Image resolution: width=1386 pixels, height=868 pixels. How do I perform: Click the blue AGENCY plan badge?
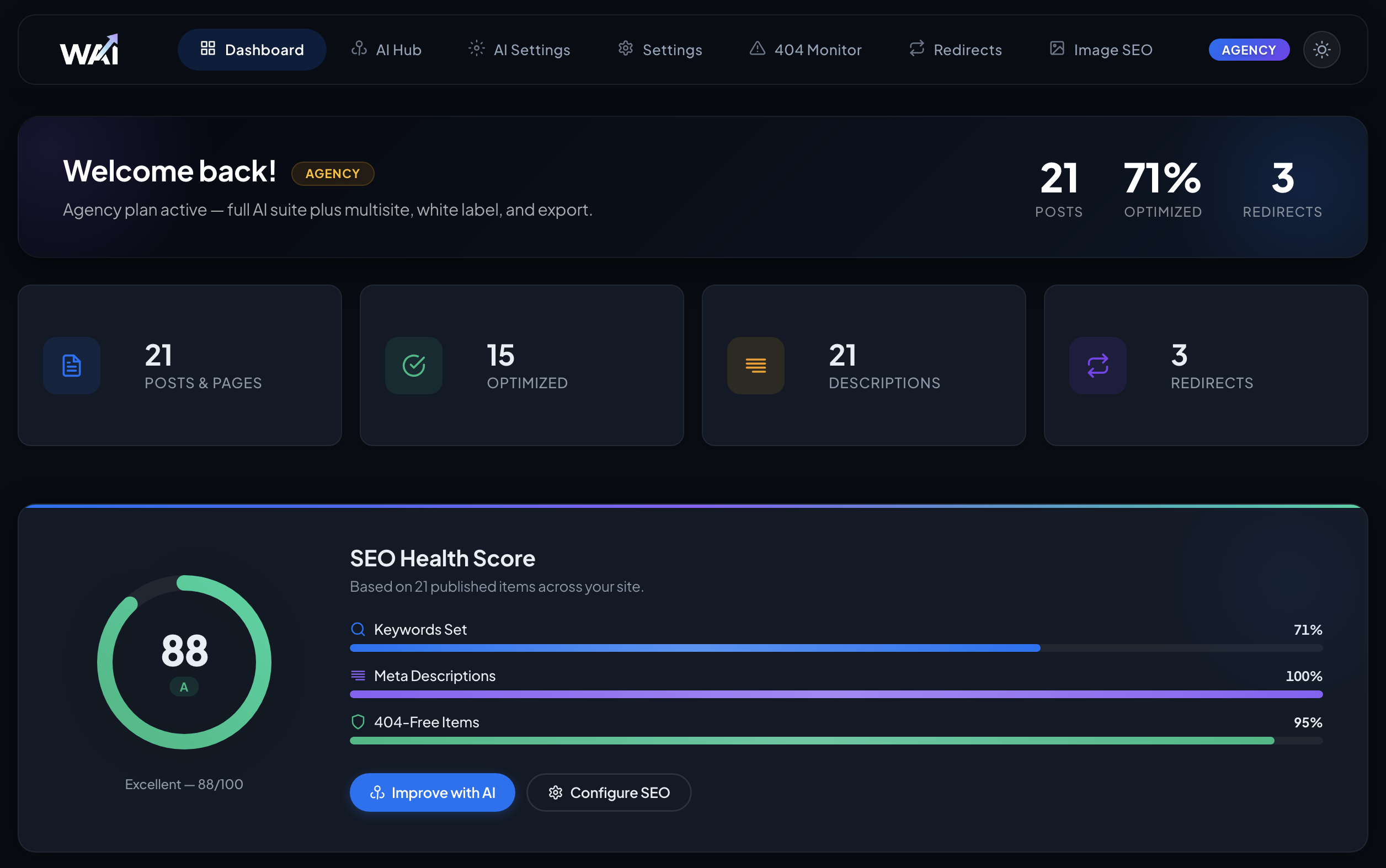point(1249,50)
